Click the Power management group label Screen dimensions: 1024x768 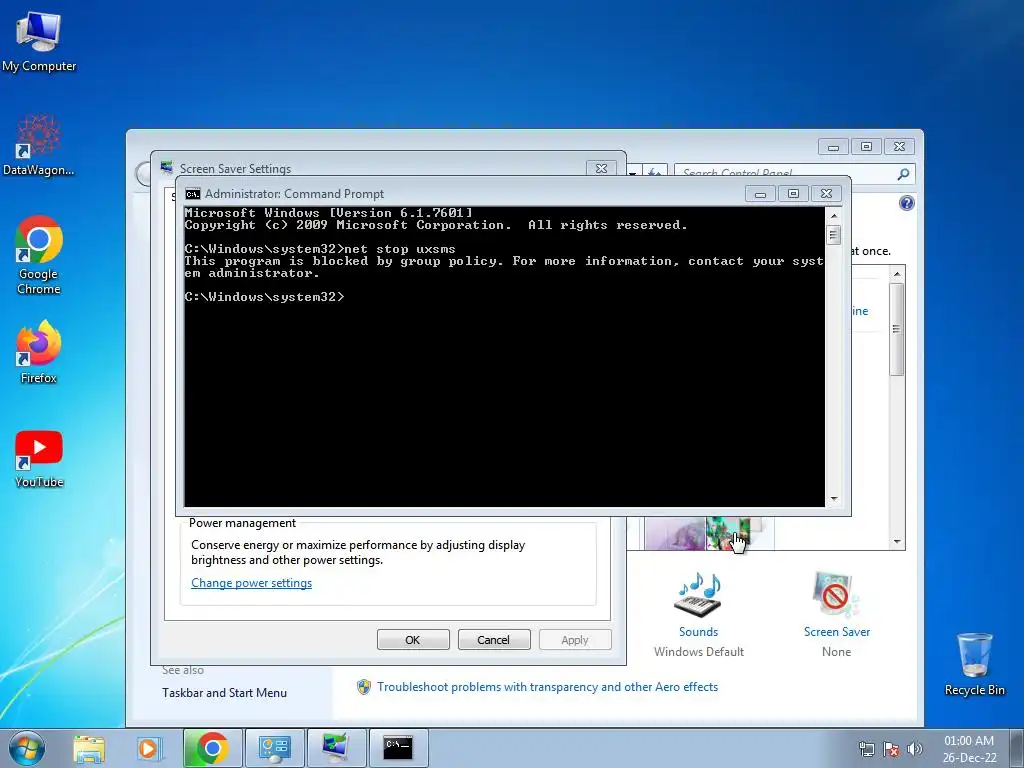242,523
